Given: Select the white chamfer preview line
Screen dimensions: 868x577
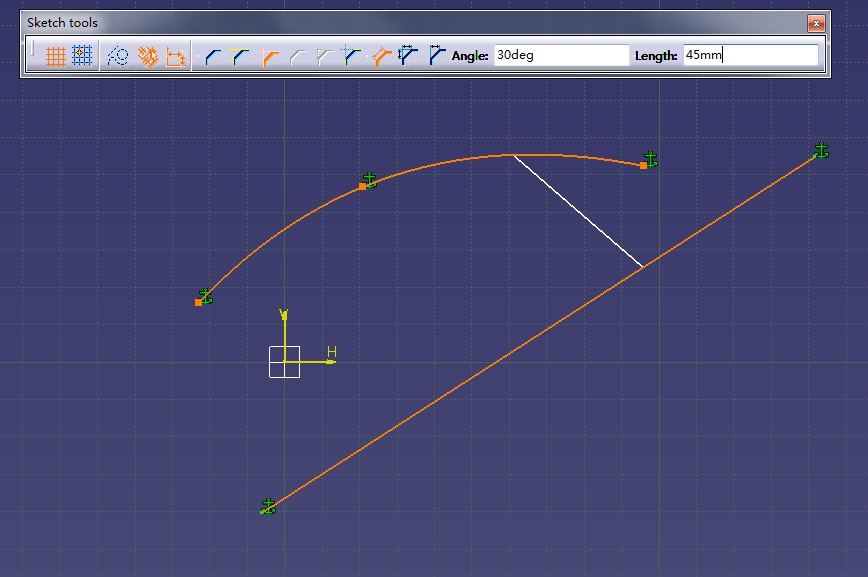Looking at the screenshot, I should pyautogui.click(x=578, y=211).
